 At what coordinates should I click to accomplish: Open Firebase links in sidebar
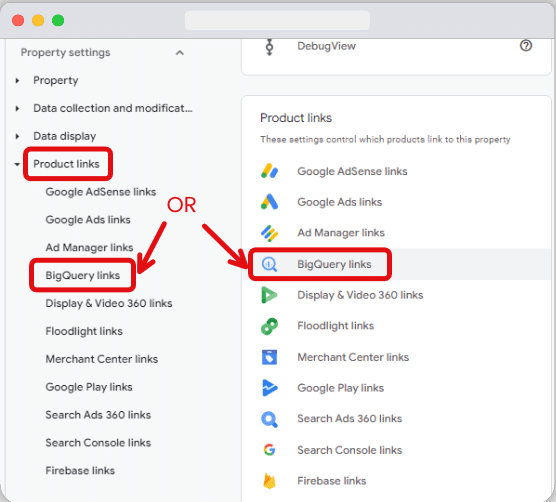click(80, 470)
